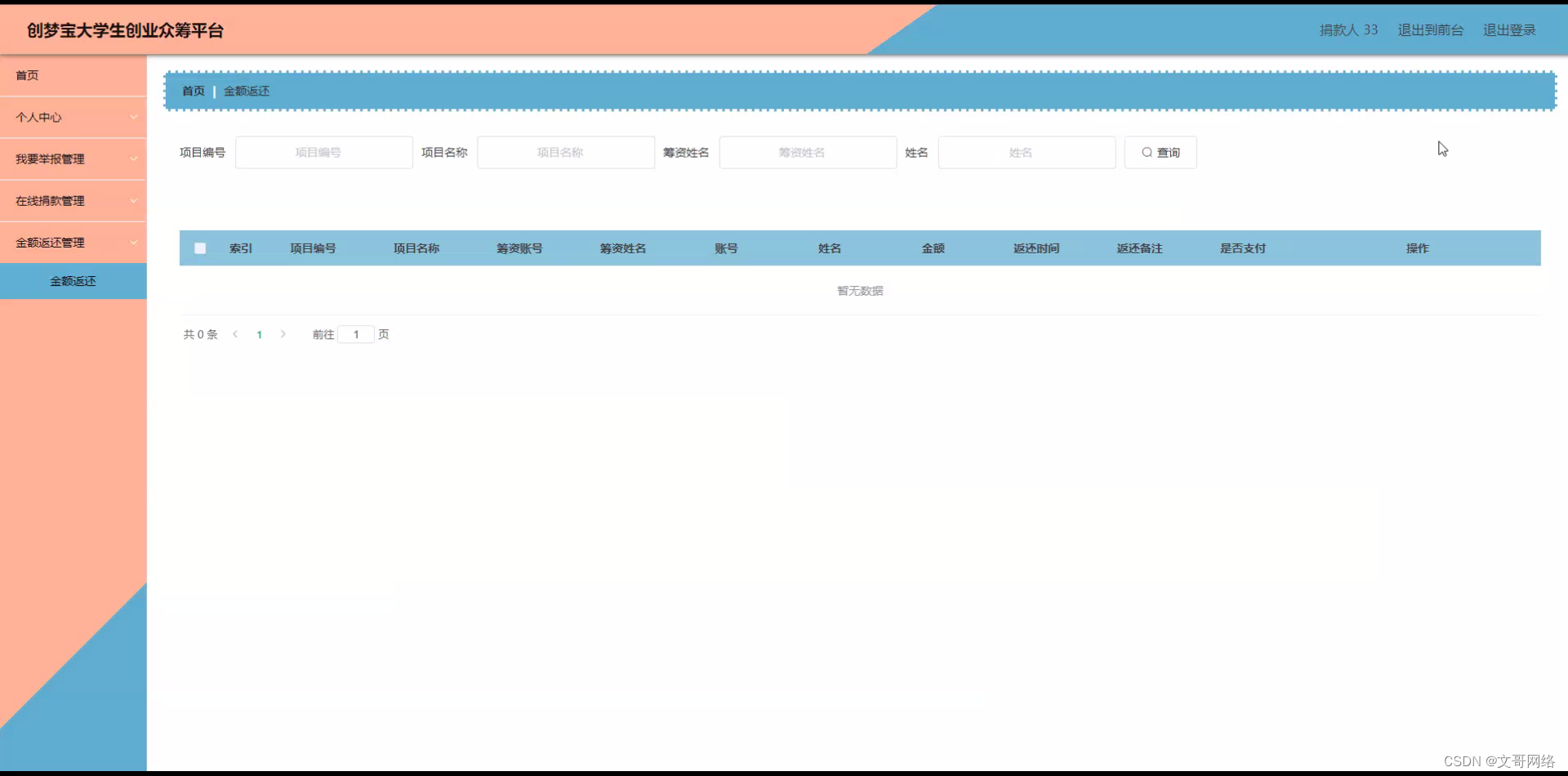
Task: Click the previous page arrow
Action: click(x=235, y=334)
